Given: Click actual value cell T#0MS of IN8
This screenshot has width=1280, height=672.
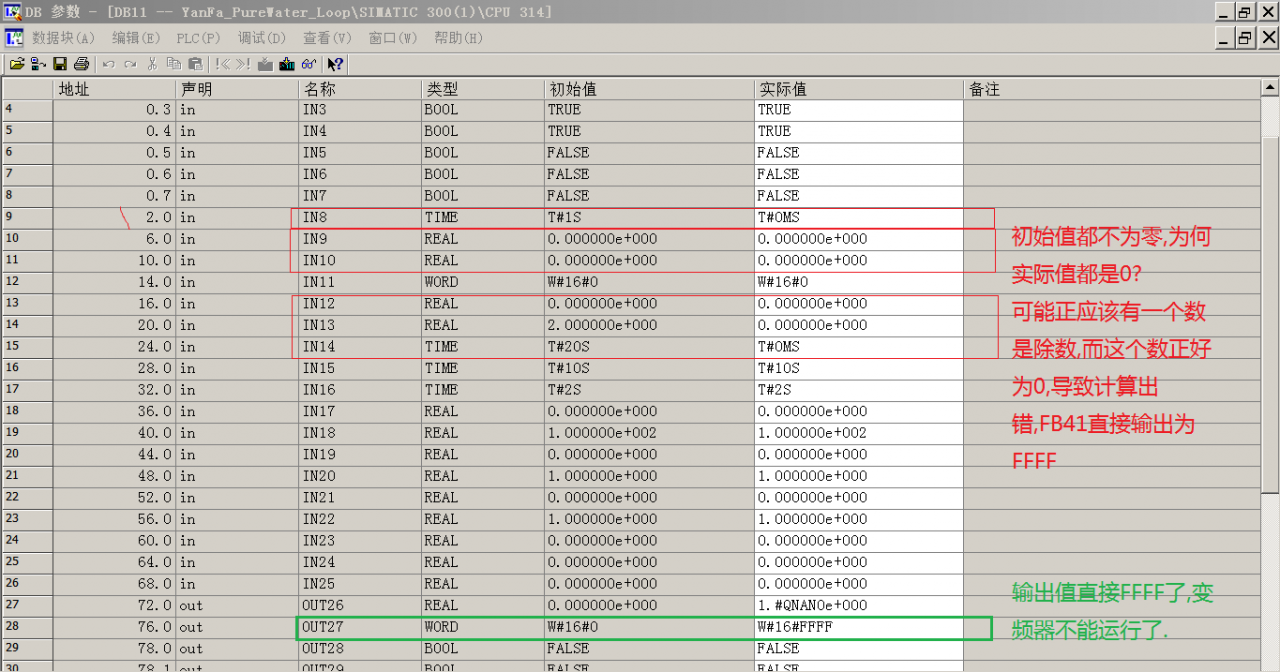Looking at the screenshot, I should [x=859, y=217].
